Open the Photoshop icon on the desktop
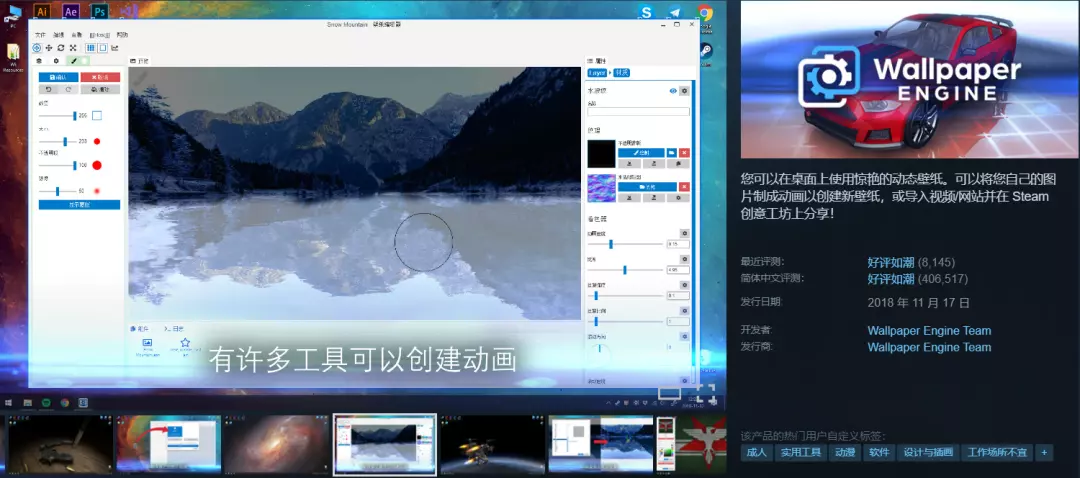 pyautogui.click(x=99, y=11)
